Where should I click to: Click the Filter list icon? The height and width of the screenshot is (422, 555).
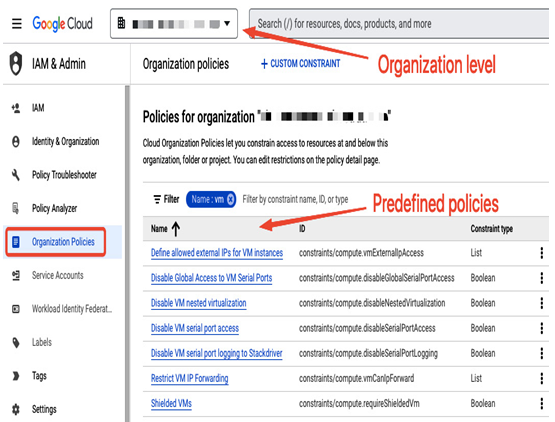(157, 199)
